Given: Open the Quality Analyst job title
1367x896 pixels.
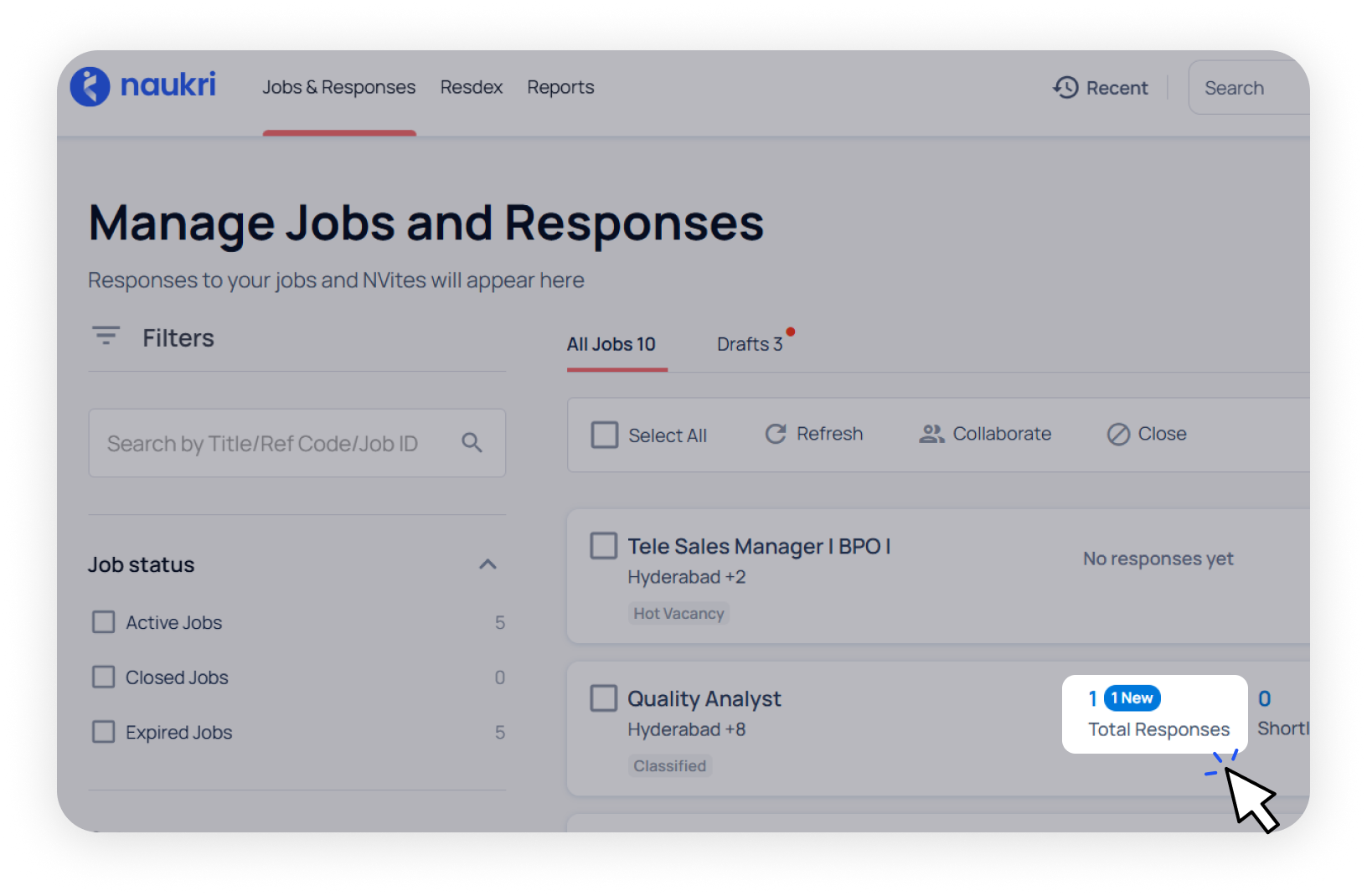Looking at the screenshot, I should pyautogui.click(x=704, y=698).
